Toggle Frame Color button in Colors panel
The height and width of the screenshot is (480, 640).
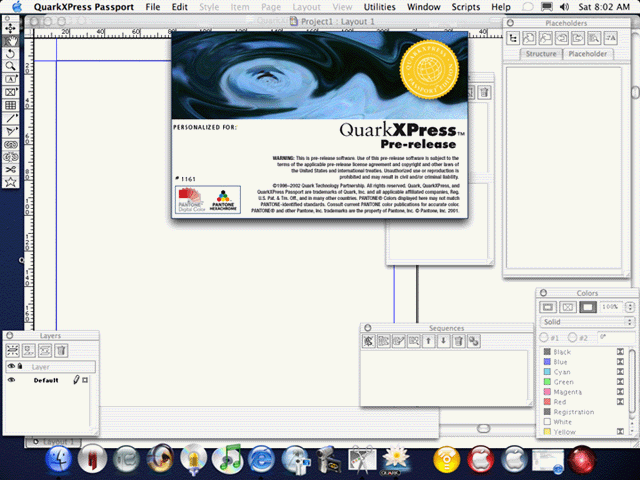tap(548, 307)
